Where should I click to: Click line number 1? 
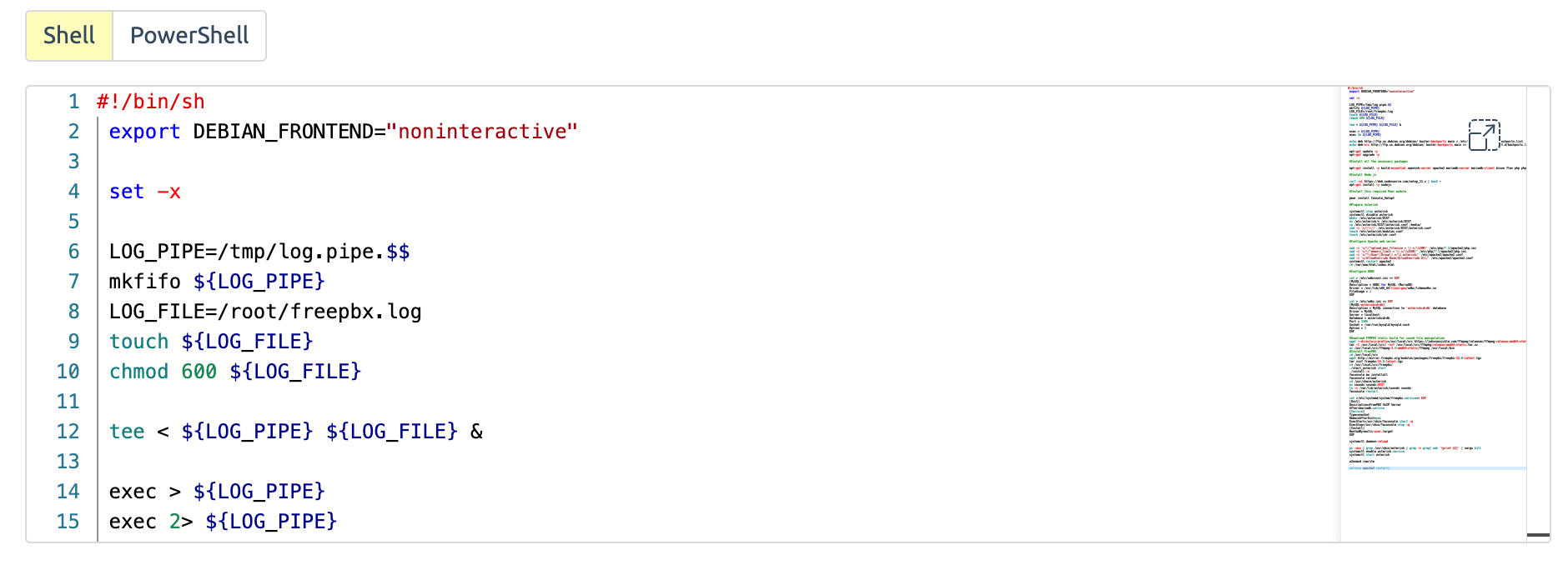(x=73, y=102)
